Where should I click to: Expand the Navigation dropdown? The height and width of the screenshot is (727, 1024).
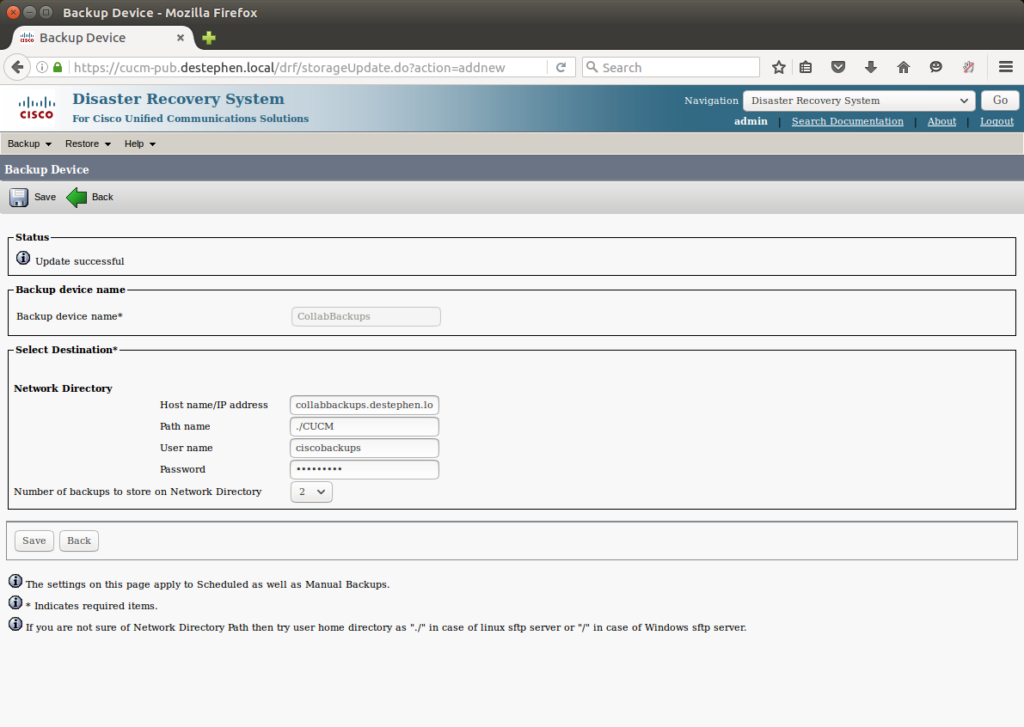coord(859,101)
